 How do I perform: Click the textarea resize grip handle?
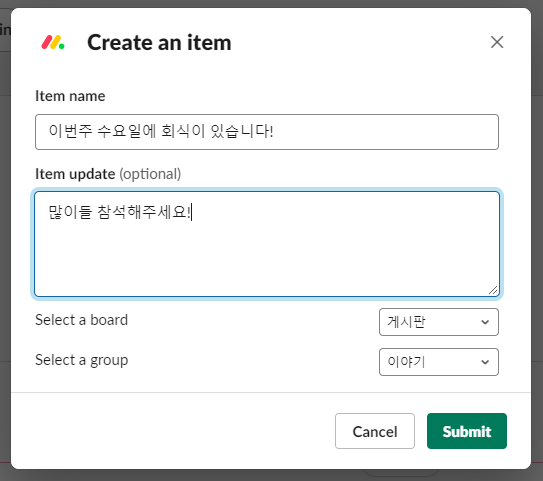coord(493,290)
